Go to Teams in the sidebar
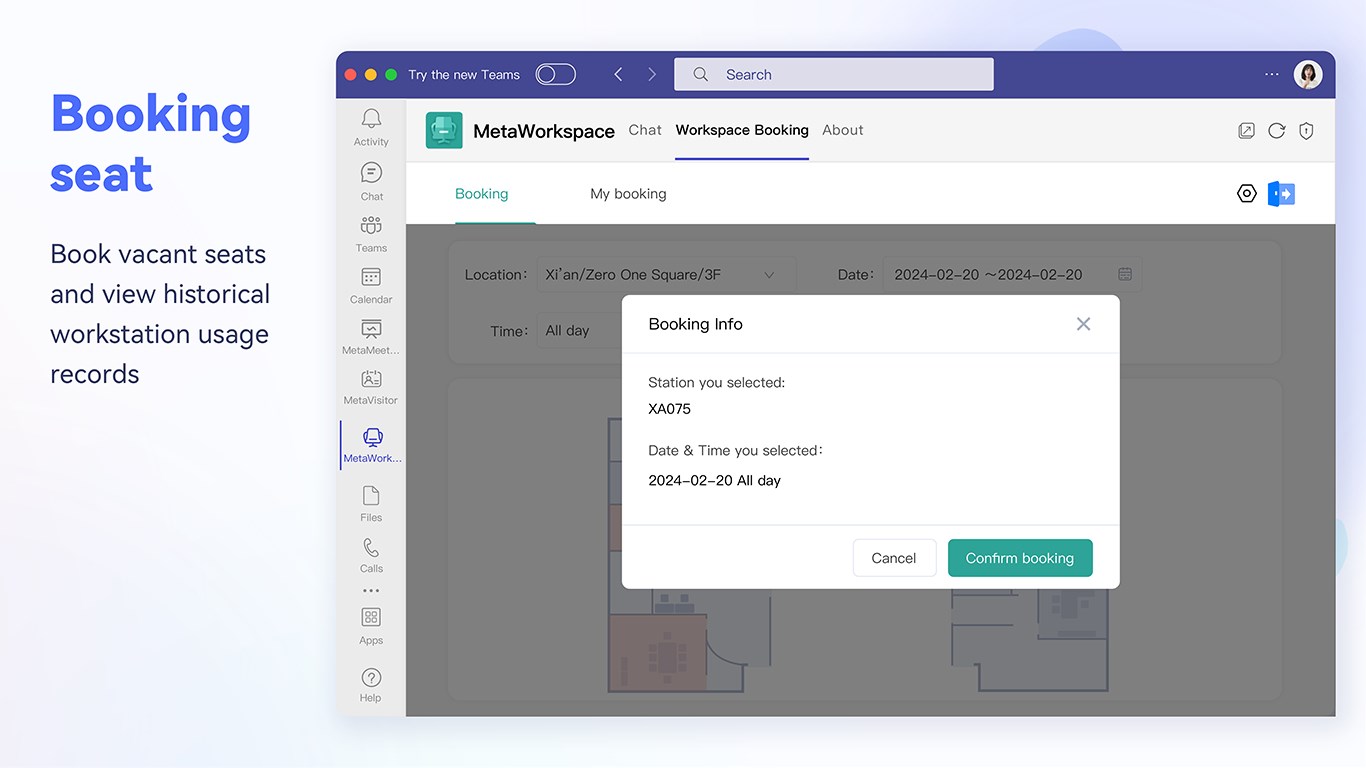1366x768 pixels. (371, 233)
